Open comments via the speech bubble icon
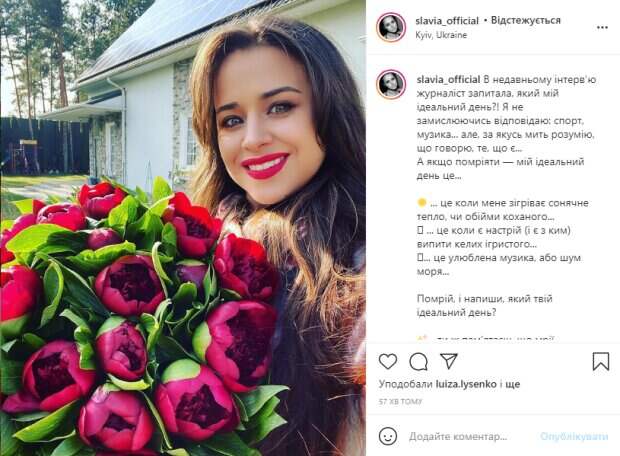The image size is (620, 456). [418, 361]
